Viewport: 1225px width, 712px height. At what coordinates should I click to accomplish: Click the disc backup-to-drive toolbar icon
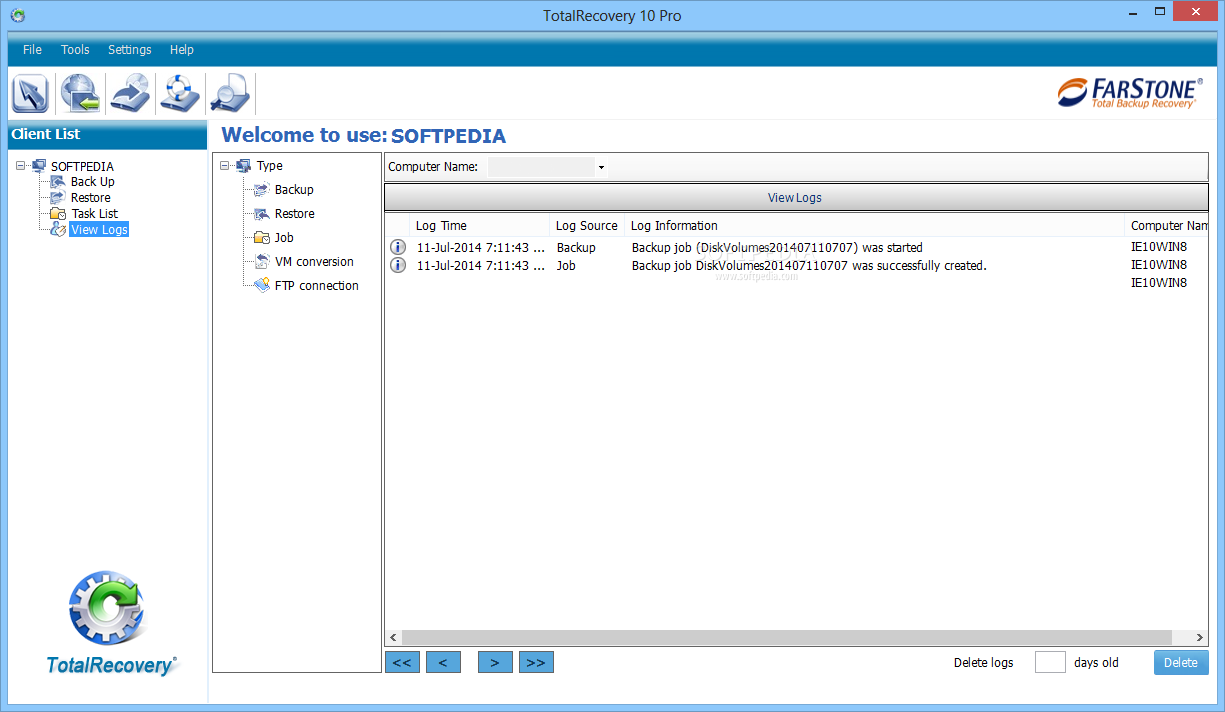click(130, 94)
